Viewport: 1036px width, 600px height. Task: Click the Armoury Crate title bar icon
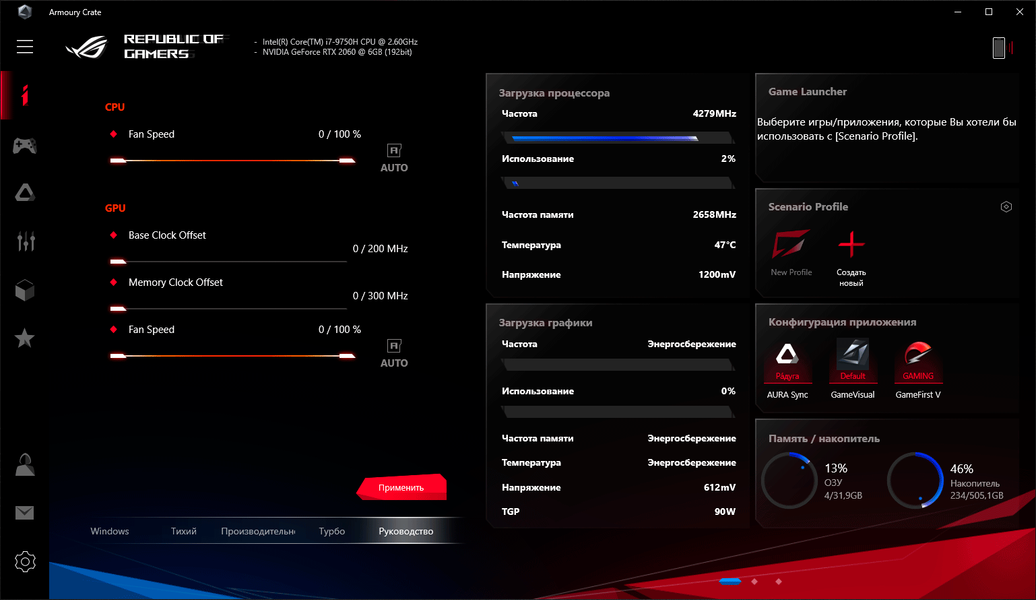(24, 12)
